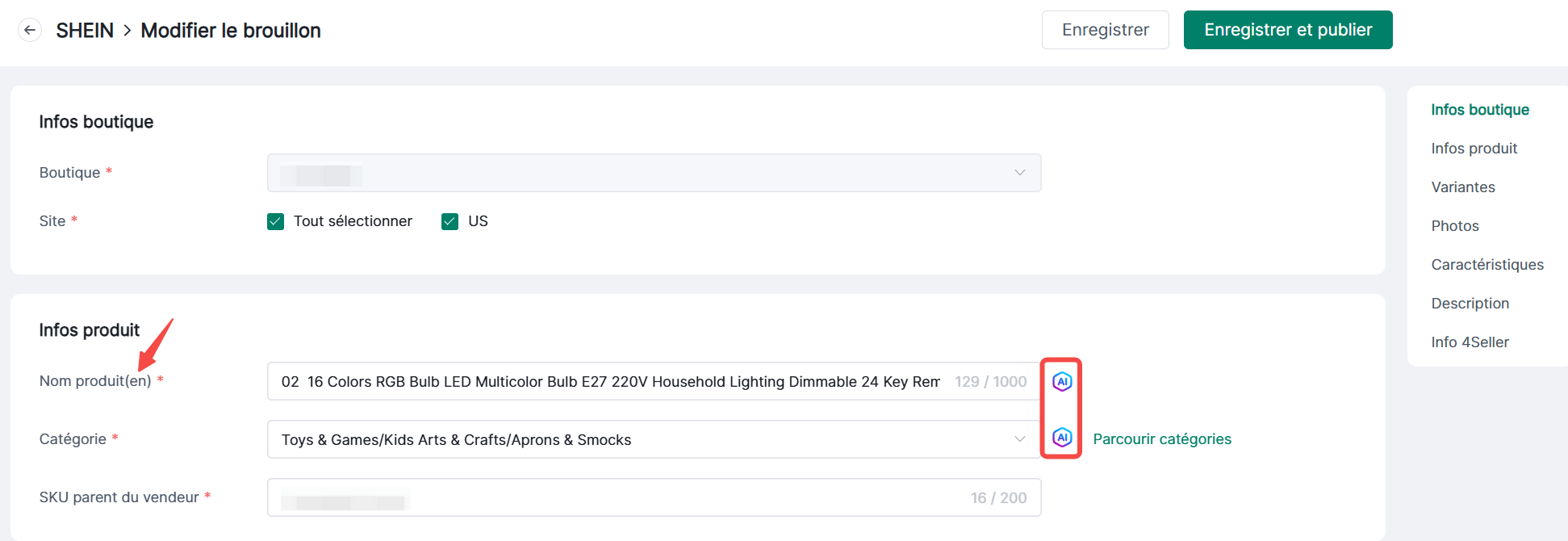
Task: Navigate to Variantes section
Action: pyautogui.click(x=1462, y=187)
